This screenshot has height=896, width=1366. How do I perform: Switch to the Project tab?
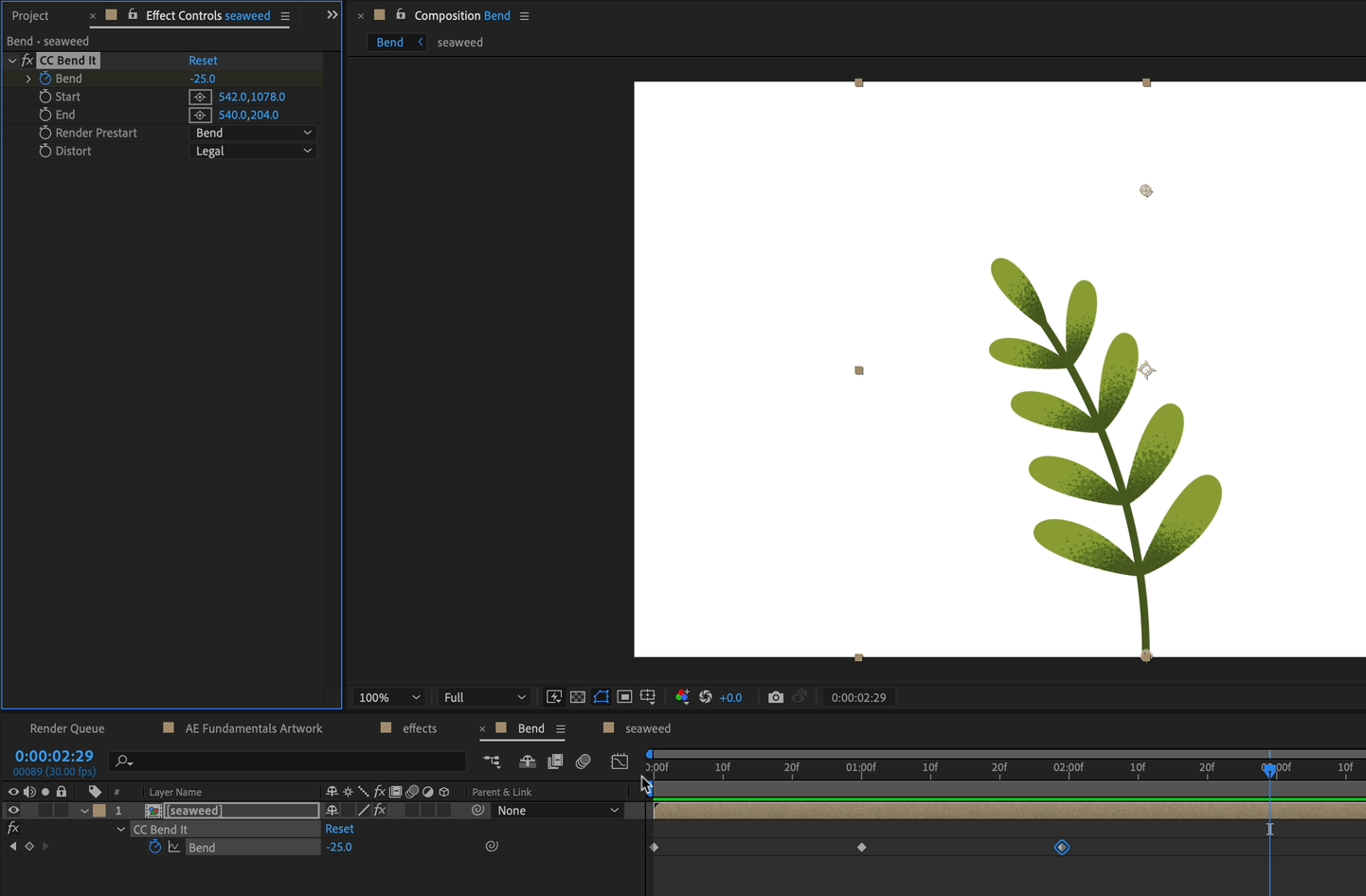click(x=29, y=15)
